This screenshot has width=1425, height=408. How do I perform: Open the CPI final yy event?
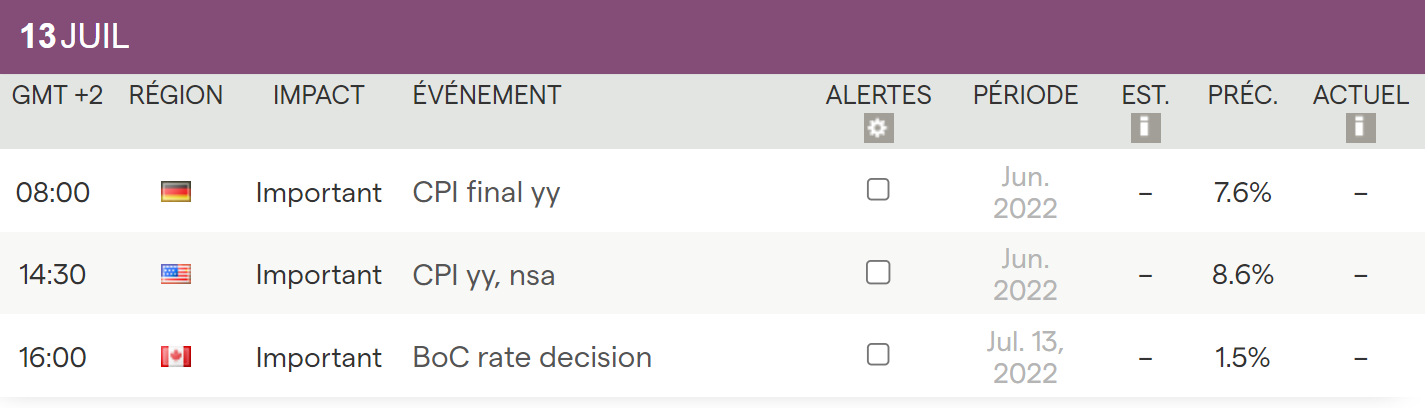[x=486, y=192]
